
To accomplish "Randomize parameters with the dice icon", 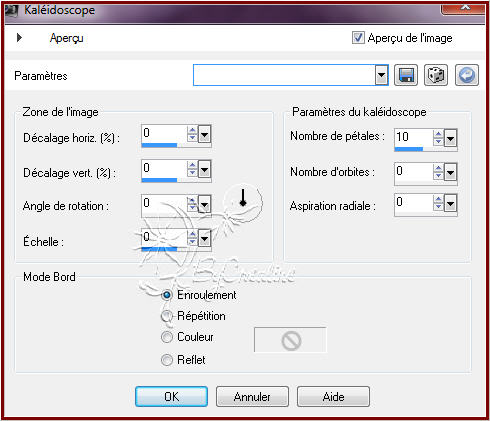I will click(436, 75).
